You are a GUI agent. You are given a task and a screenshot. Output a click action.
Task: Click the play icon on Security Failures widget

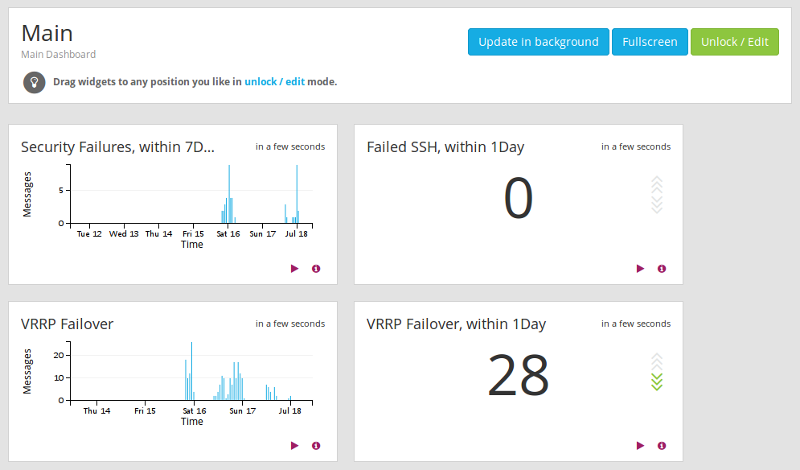(294, 268)
